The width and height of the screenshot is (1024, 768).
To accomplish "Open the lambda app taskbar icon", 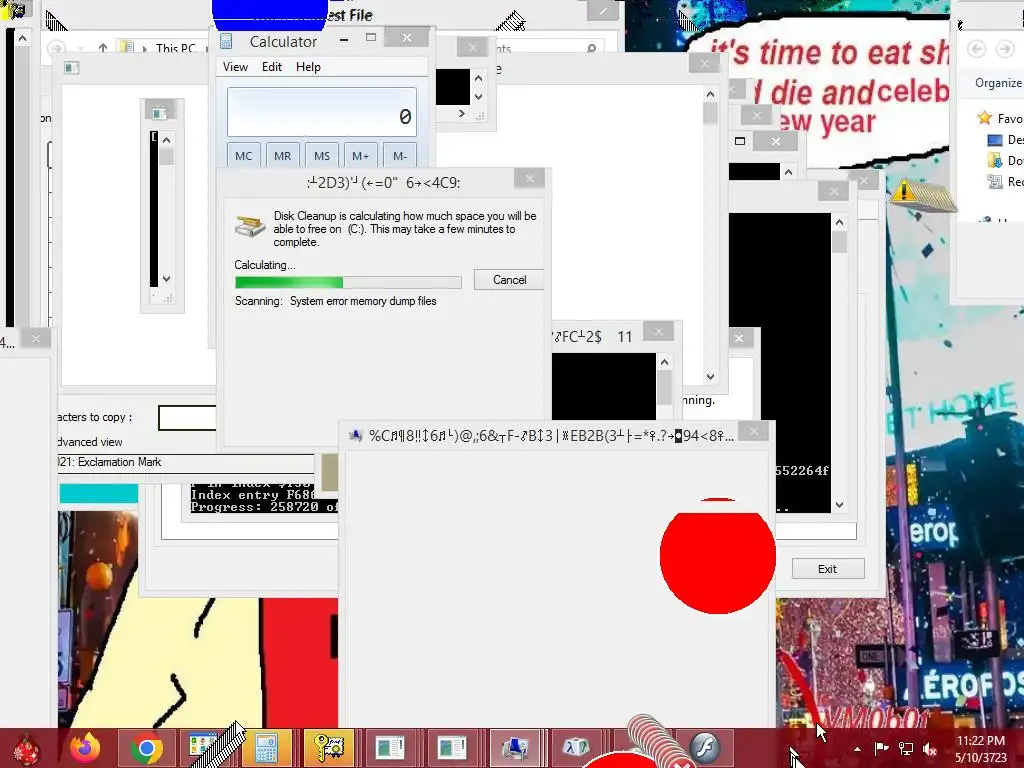I will (576, 747).
